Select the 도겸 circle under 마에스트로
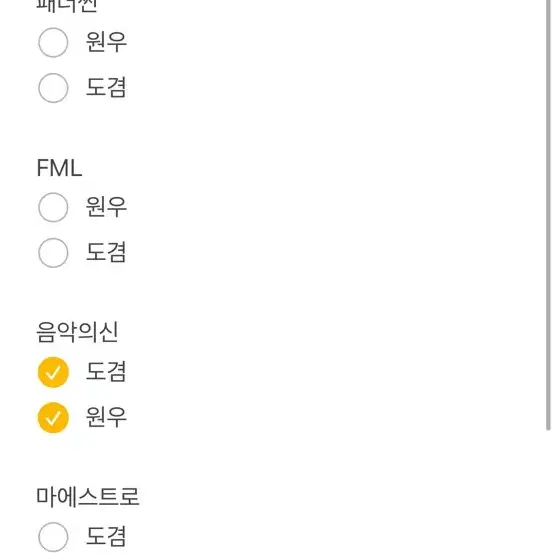 [x=53, y=537]
